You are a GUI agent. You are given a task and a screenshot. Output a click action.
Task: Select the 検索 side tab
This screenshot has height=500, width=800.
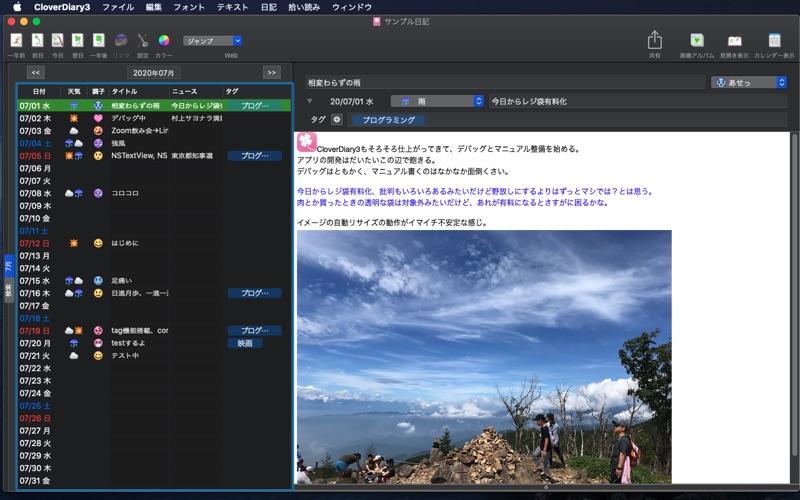(9, 291)
